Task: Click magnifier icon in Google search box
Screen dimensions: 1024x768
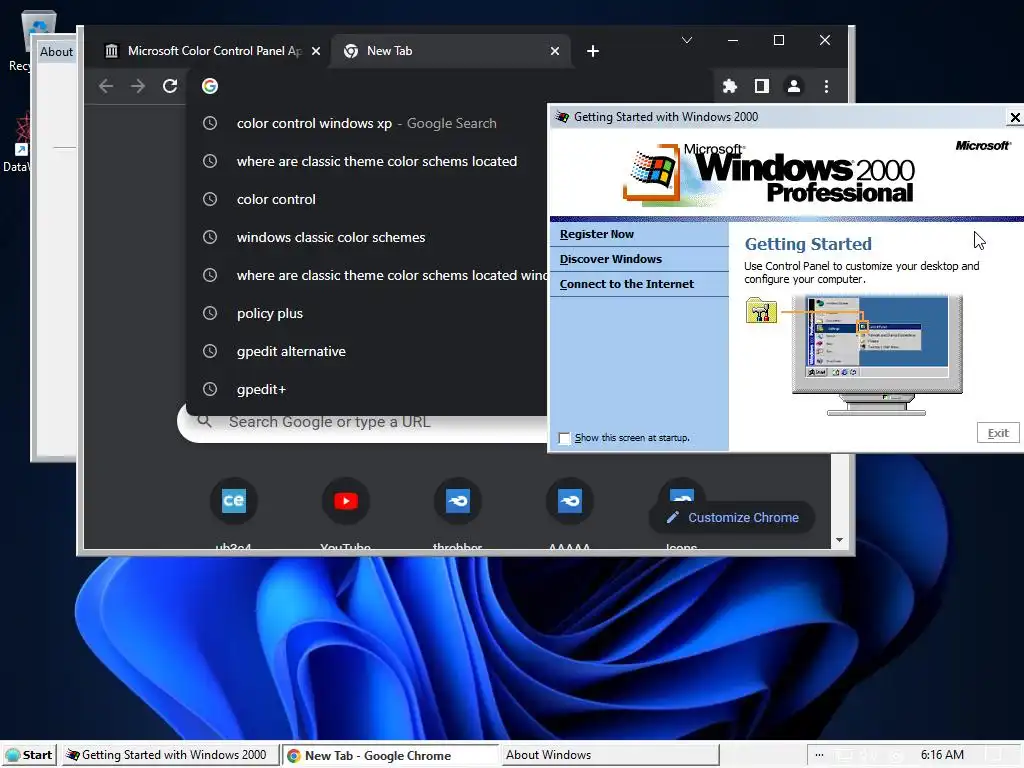Action: click(x=204, y=422)
